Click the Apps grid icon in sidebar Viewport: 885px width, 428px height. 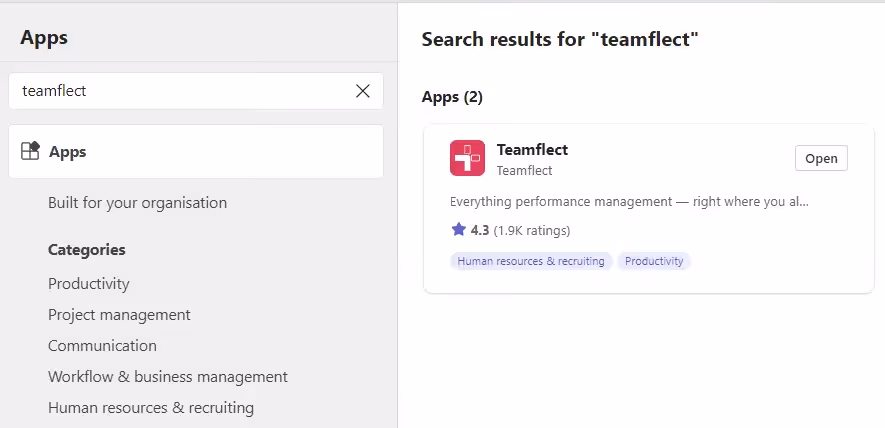coord(30,151)
